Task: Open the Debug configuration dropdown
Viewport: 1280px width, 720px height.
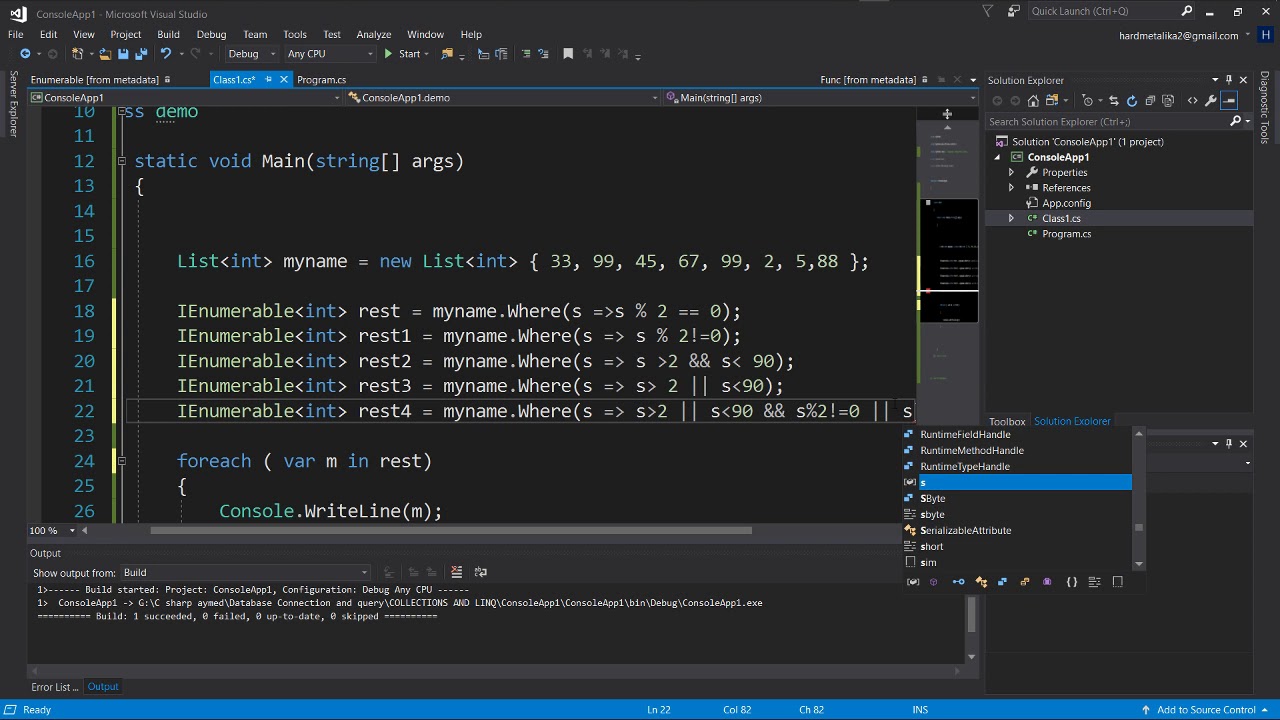Action: [x=250, y=54]
